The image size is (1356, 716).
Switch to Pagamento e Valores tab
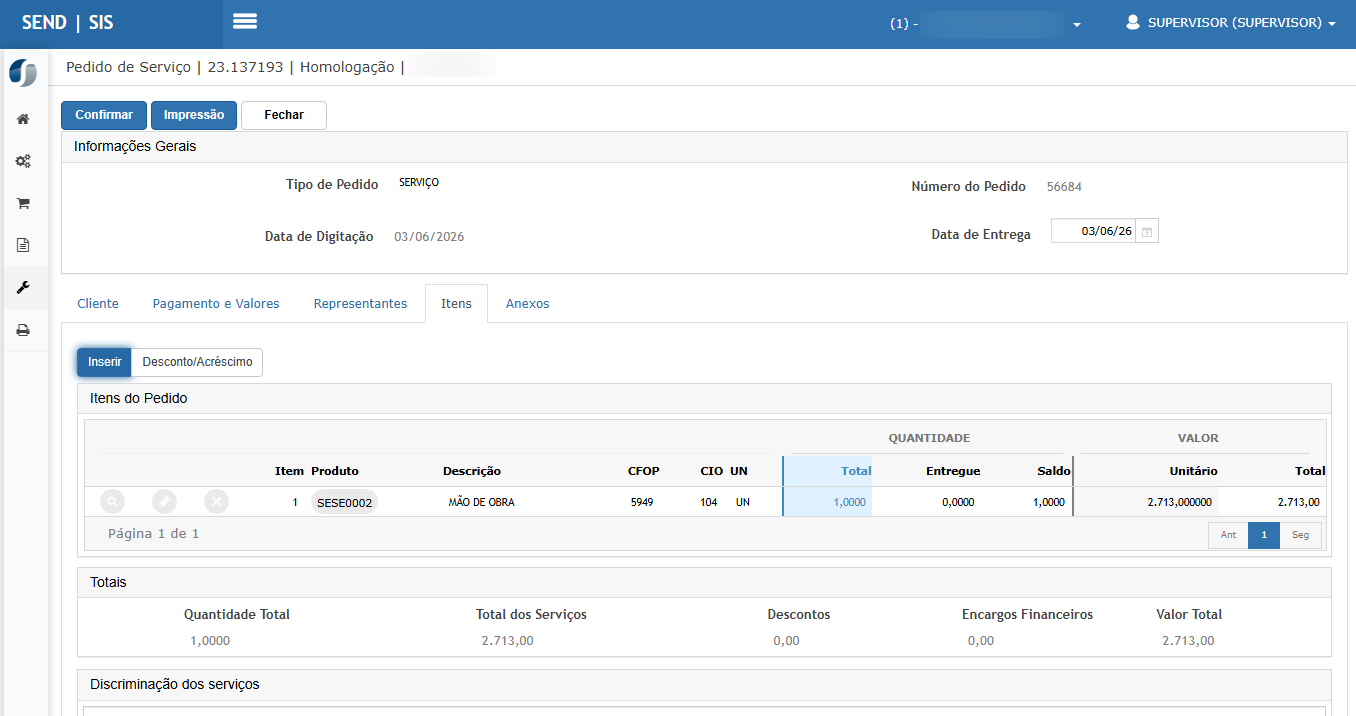[x=216, y=303]
